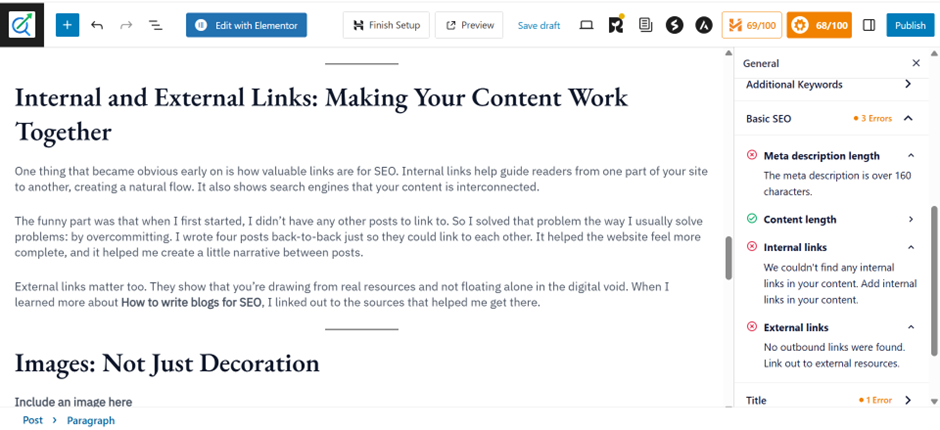Expand the Content length item
The height and width of the screenshot is (430, 940).
coord(911,219)
